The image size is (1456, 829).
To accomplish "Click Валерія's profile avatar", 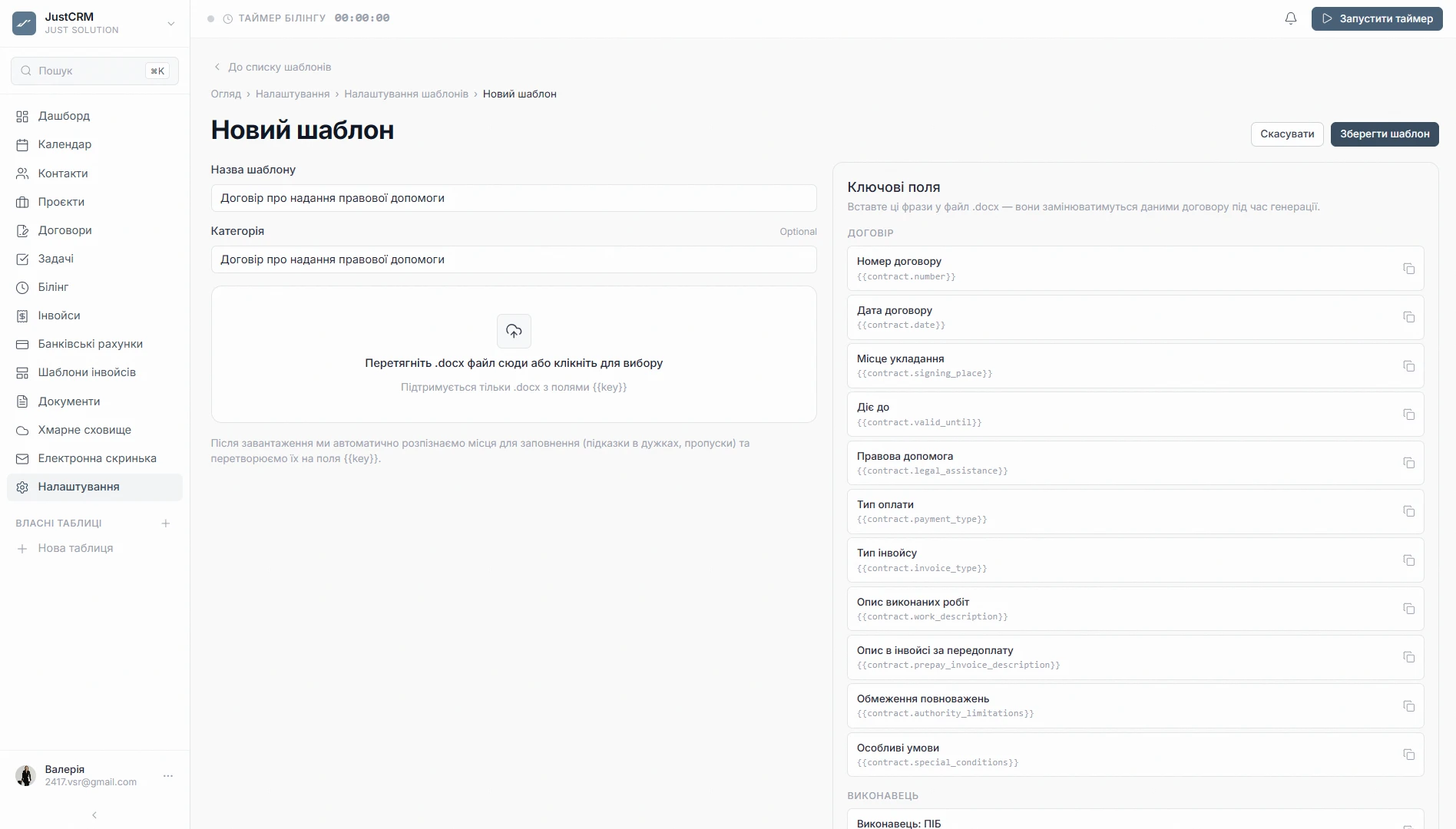I will (x=25, y=775).
